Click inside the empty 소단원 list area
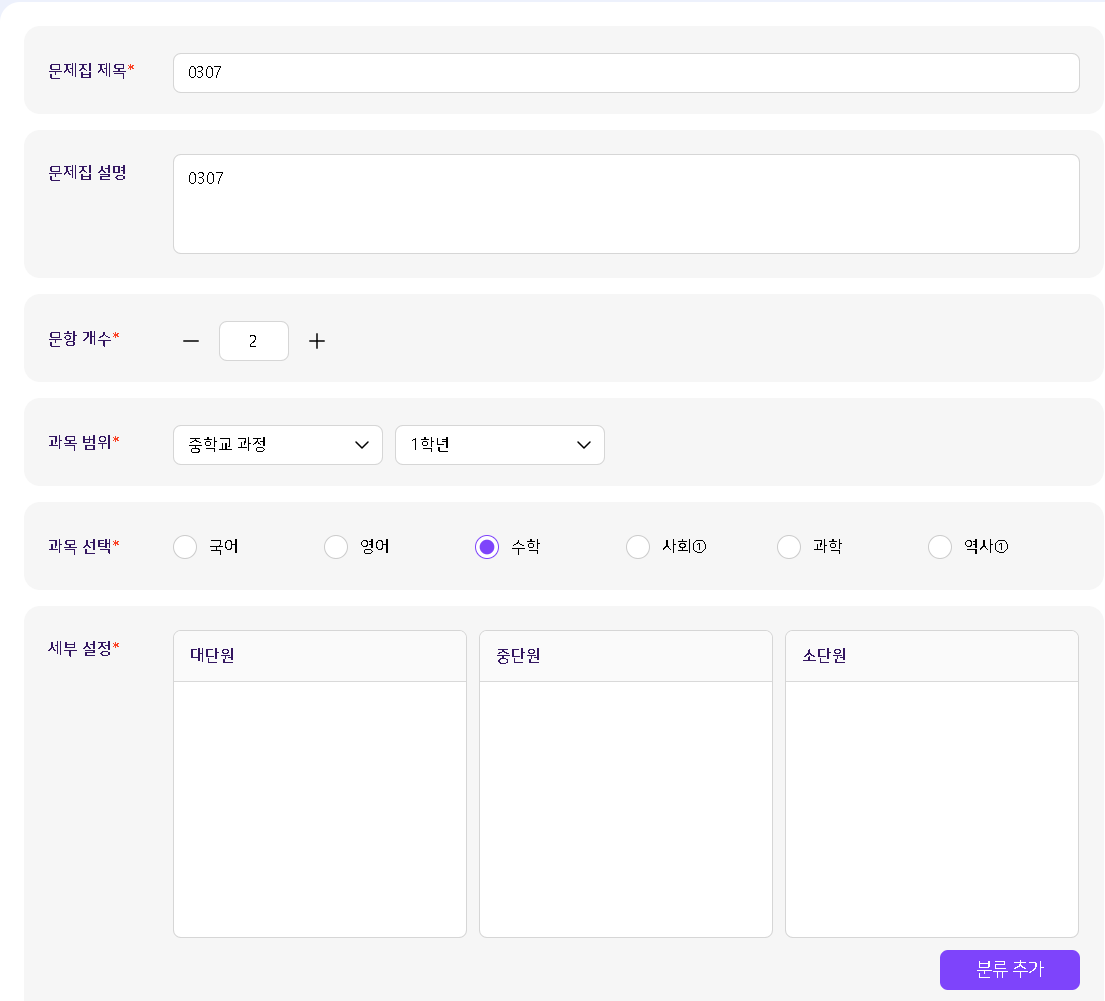The width and height of the screenshot is (1105, 1001). pyautogui.click(x=931, y=808)
